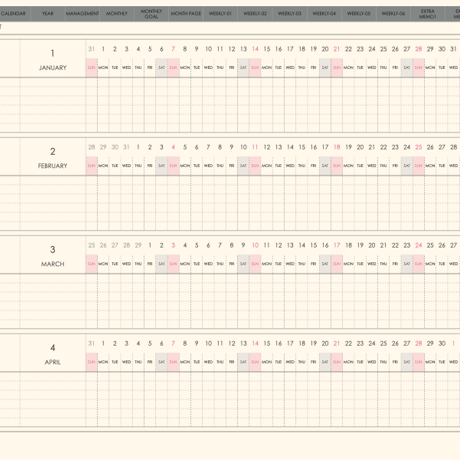
Task: Select the greyed 31 starting the January row
Action: [x=91, y=49]
